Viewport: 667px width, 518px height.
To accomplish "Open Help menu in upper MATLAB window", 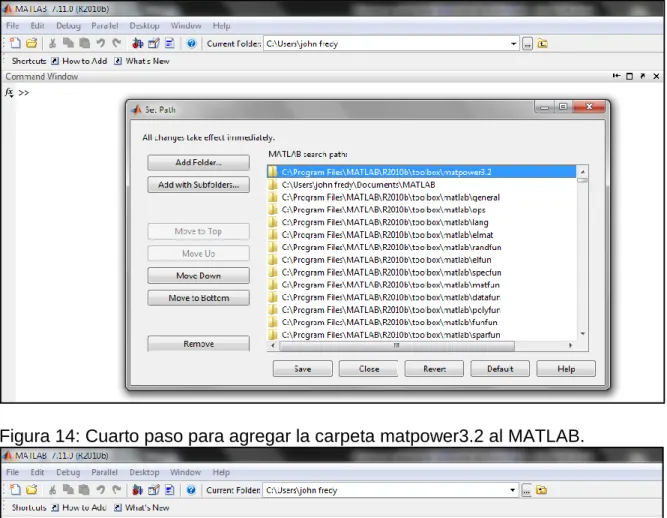I will [221, 26].
